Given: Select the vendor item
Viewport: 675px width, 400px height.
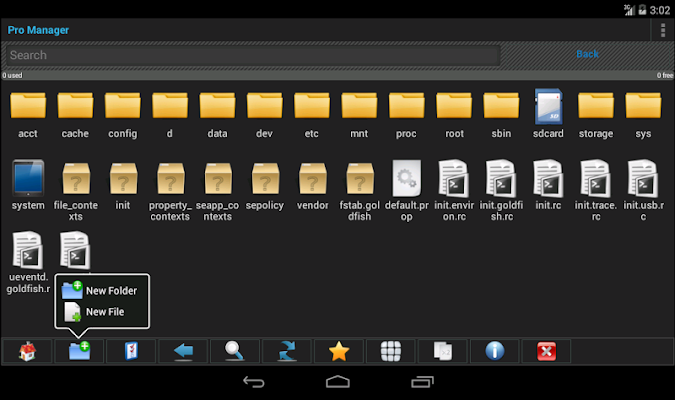Looking at the screenshot, I should coord(313,186).
